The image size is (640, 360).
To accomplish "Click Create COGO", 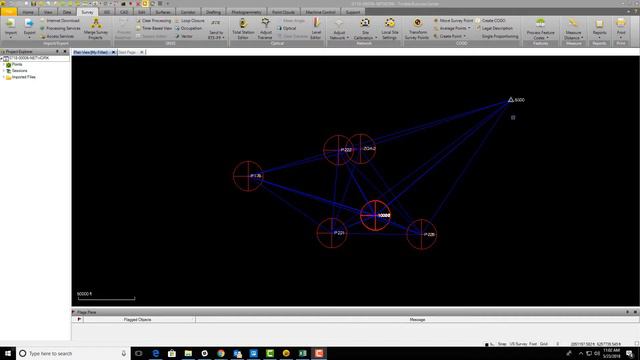I will [x=490, y=20].
